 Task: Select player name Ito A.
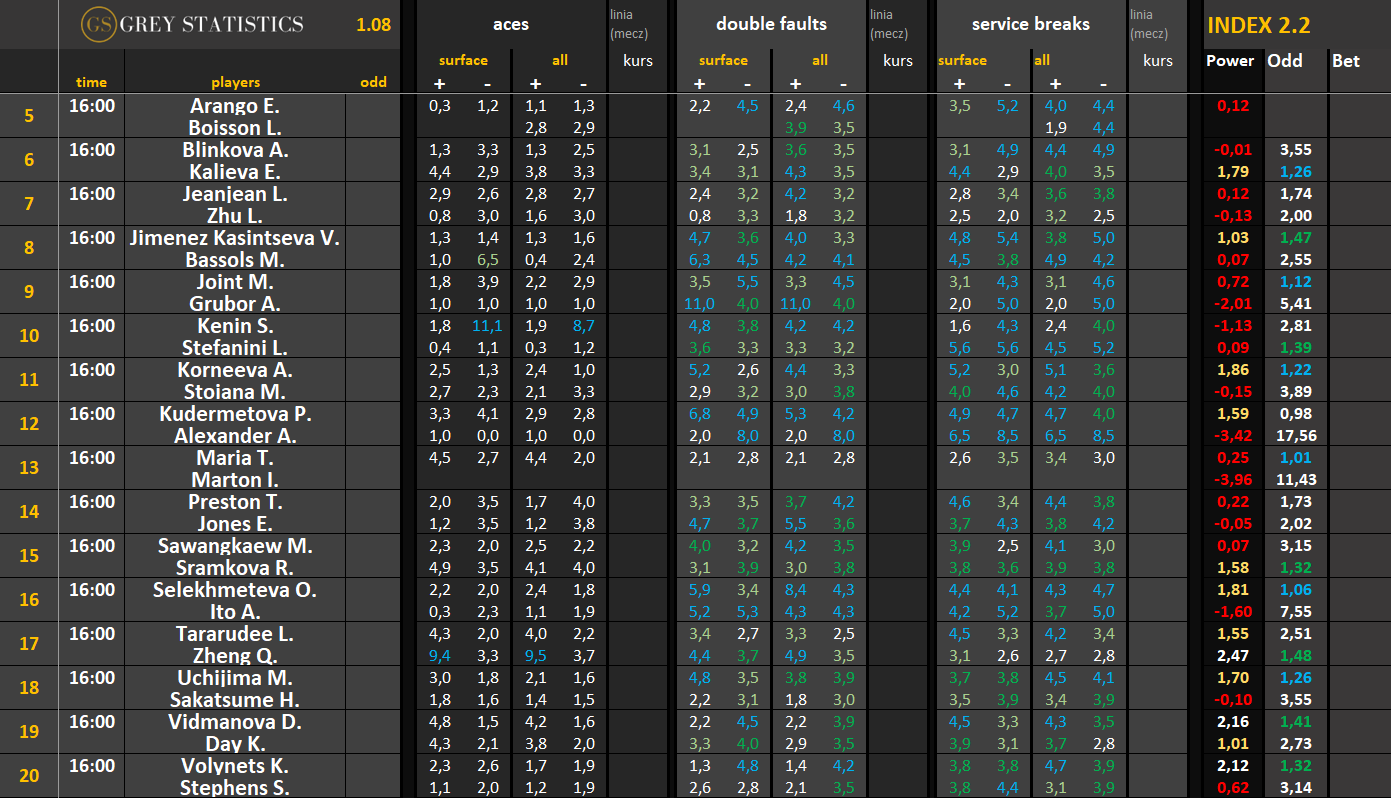(235, 612)
